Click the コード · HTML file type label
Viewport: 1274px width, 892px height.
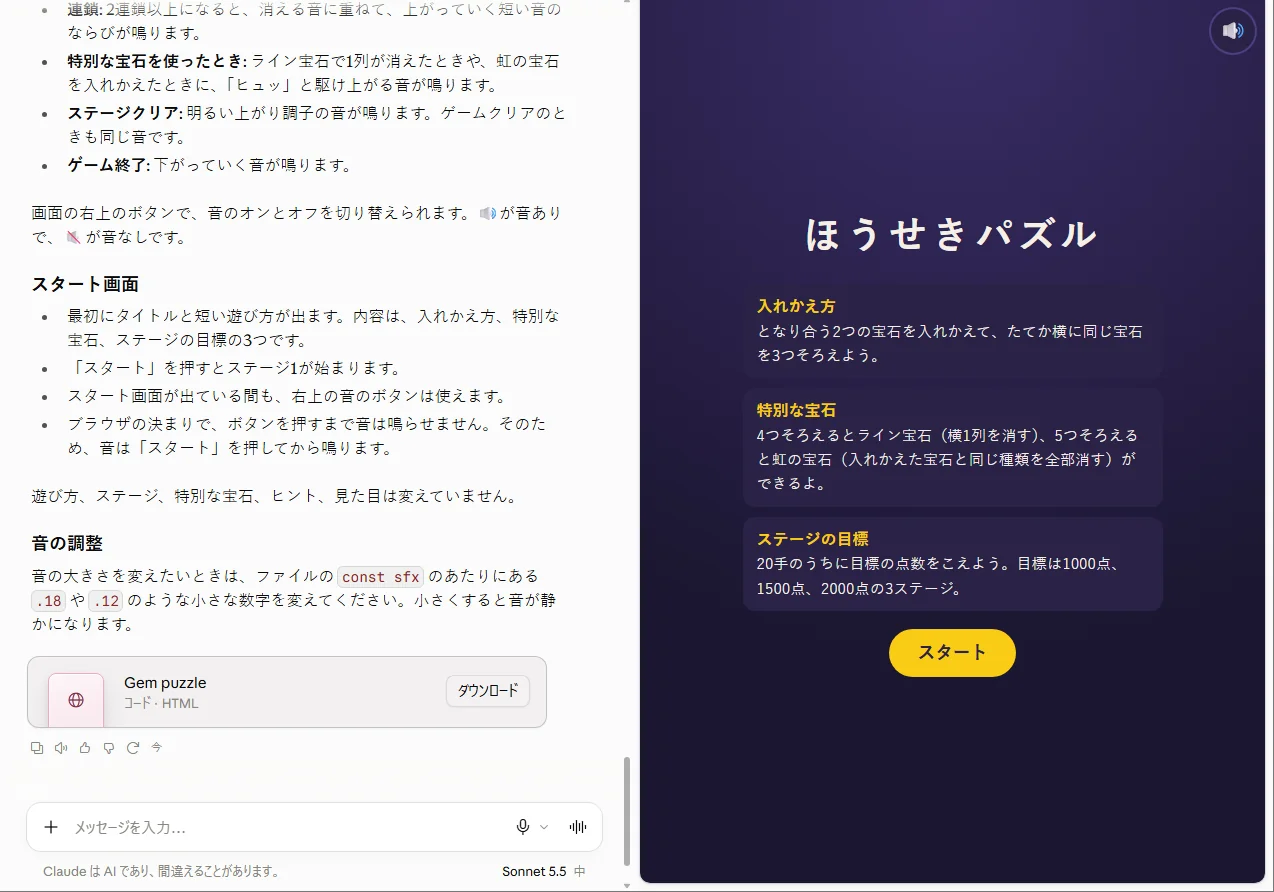pos(161,703)
